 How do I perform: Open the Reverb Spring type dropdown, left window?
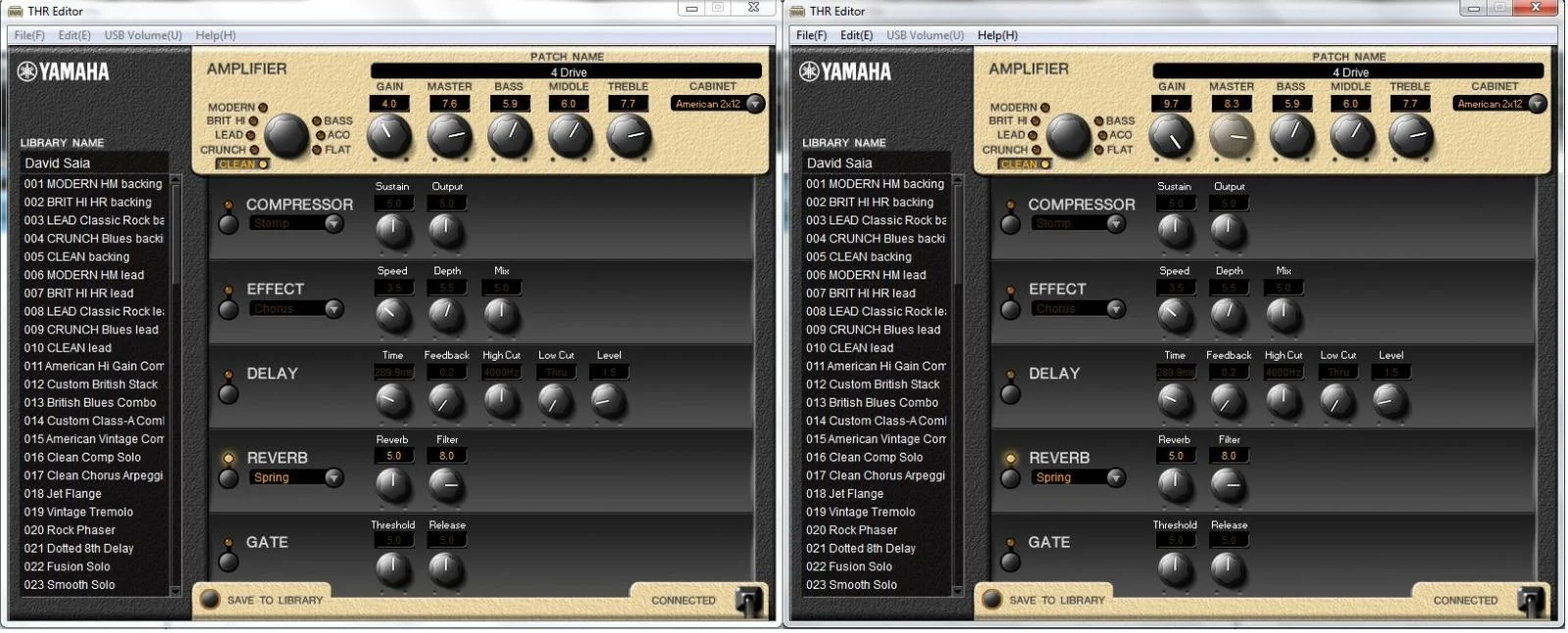click(333, 477)
